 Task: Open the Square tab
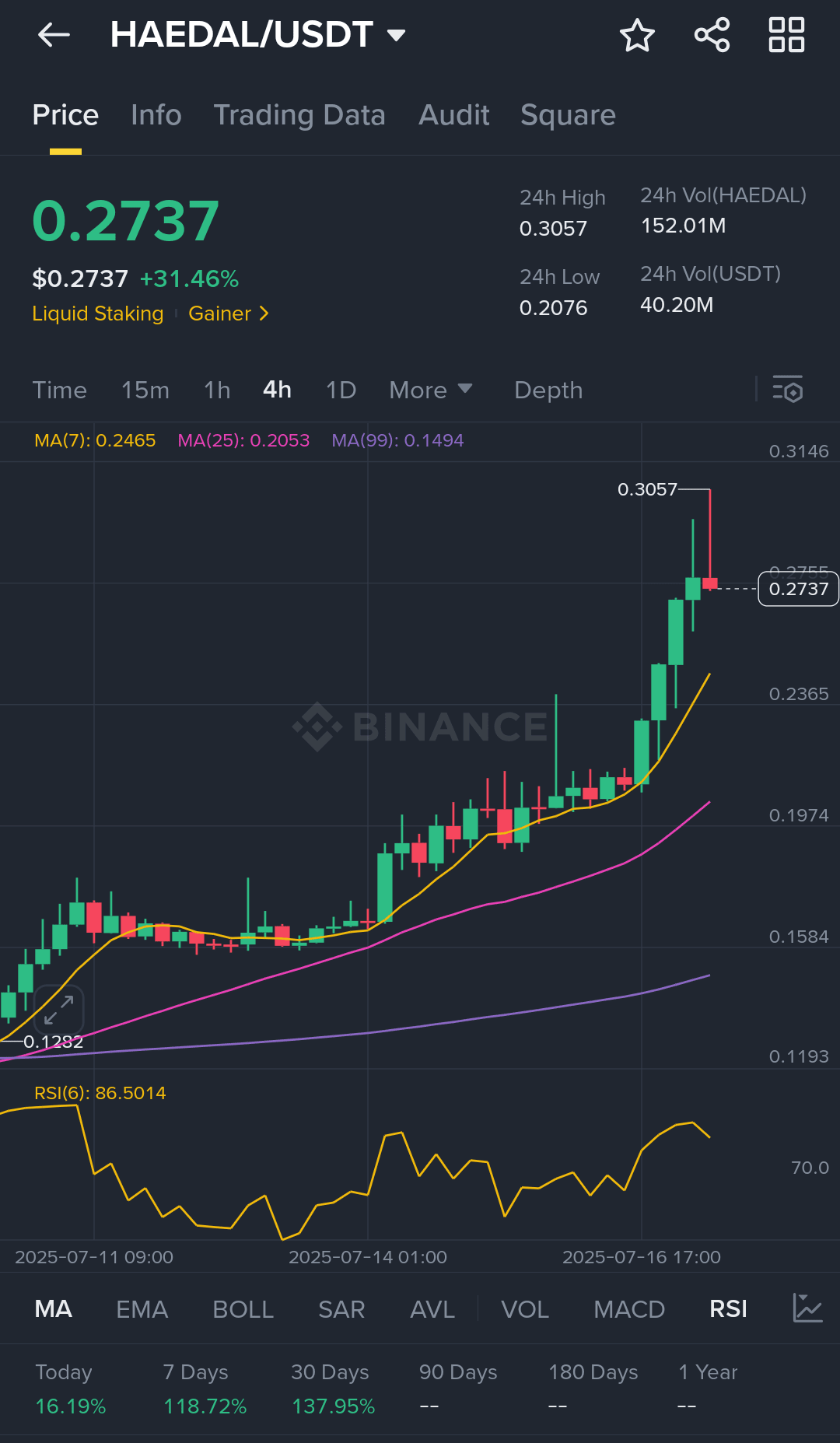(568, 115)
